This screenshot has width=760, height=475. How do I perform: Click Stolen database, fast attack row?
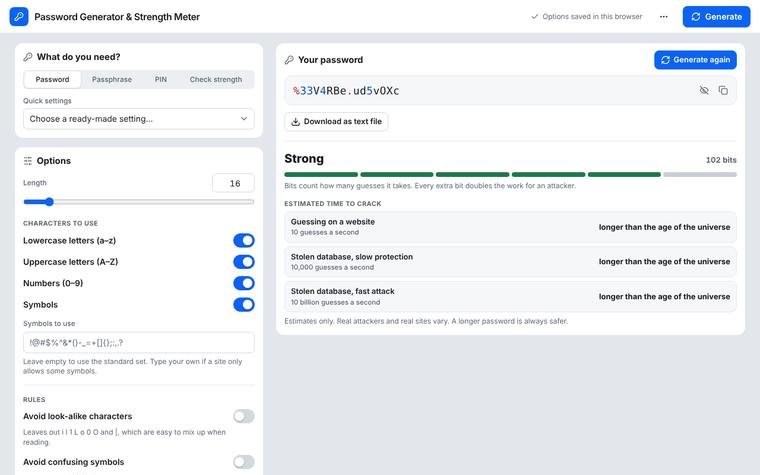510,297
